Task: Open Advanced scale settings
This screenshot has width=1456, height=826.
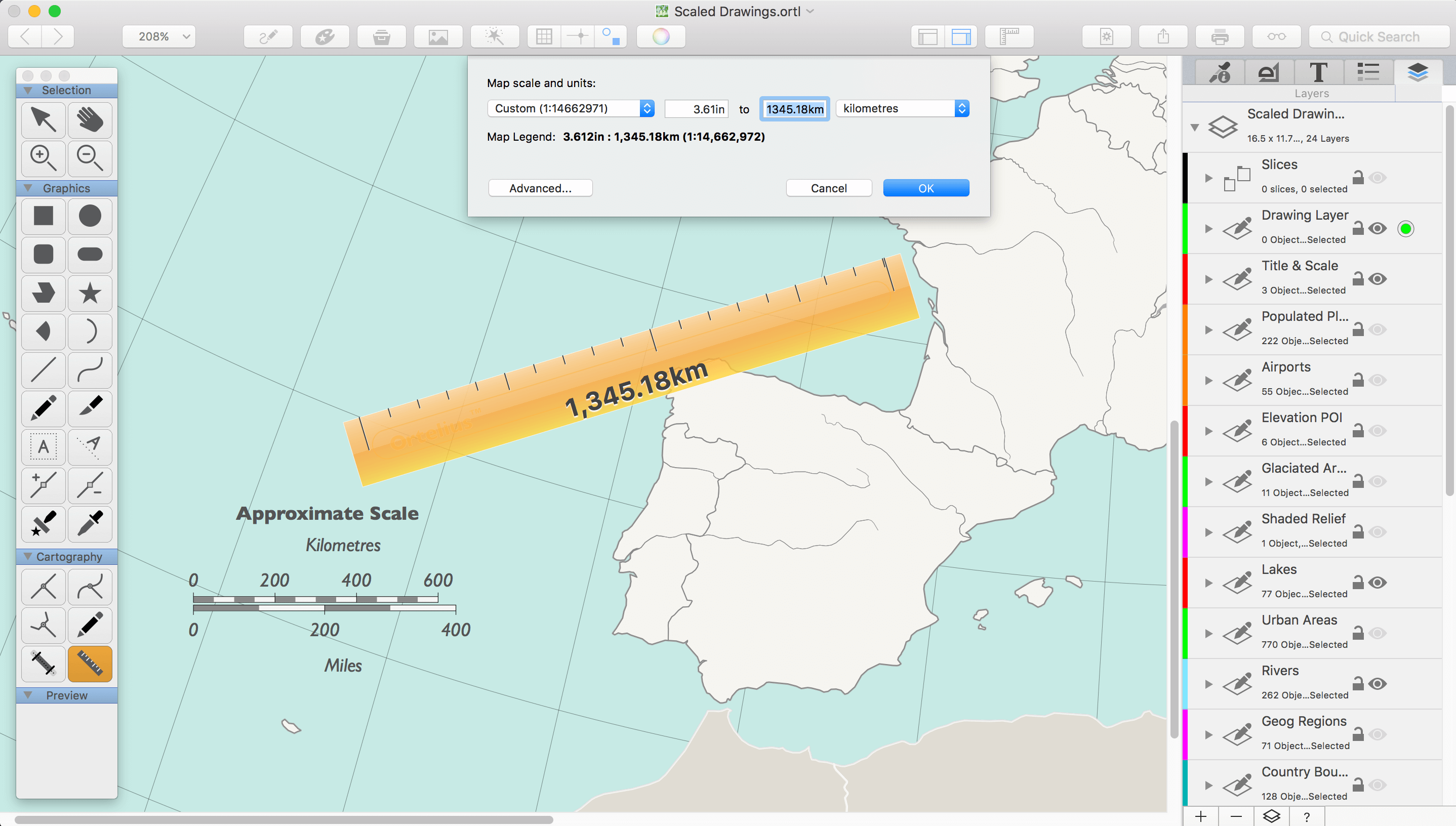Action: point(540,188)
